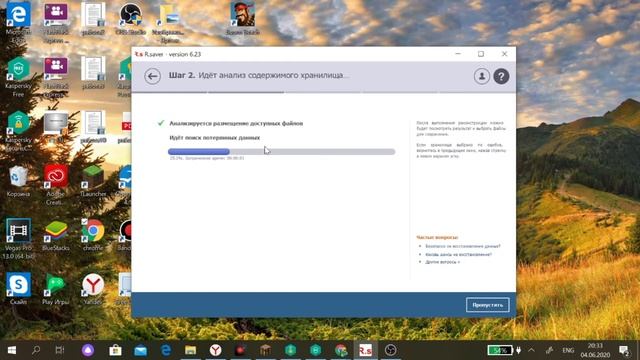Open BlueStacks desktop shortcut
The height and width of the screenshot is (360, 640).
tap(56, 235)
